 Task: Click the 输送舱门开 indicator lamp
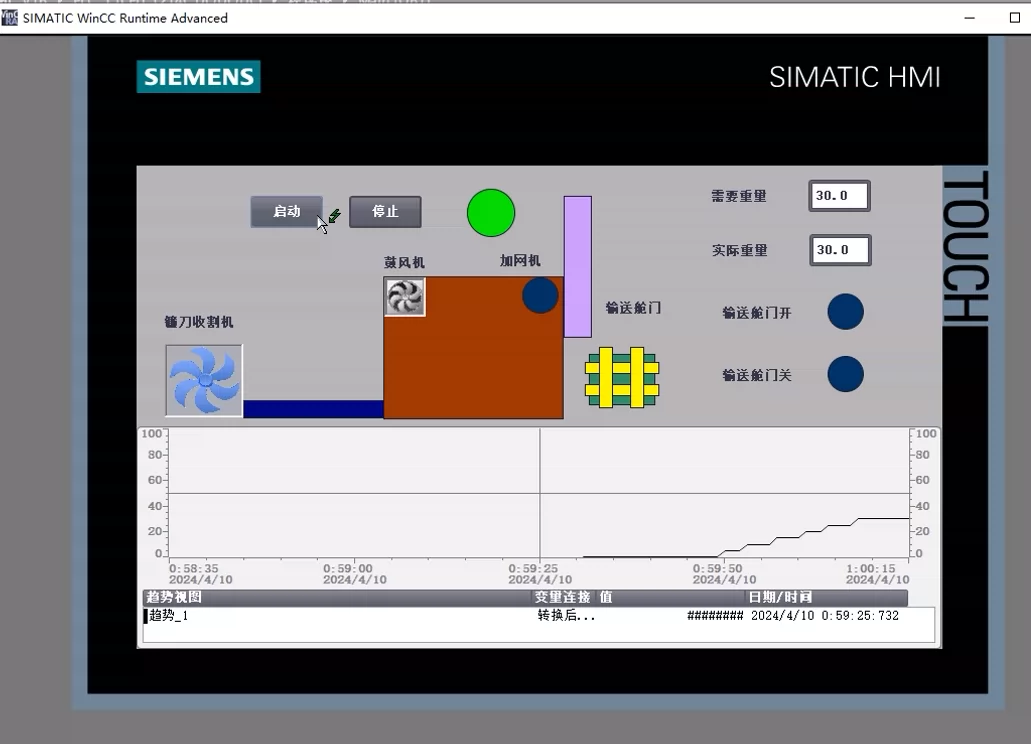point(846,312)
